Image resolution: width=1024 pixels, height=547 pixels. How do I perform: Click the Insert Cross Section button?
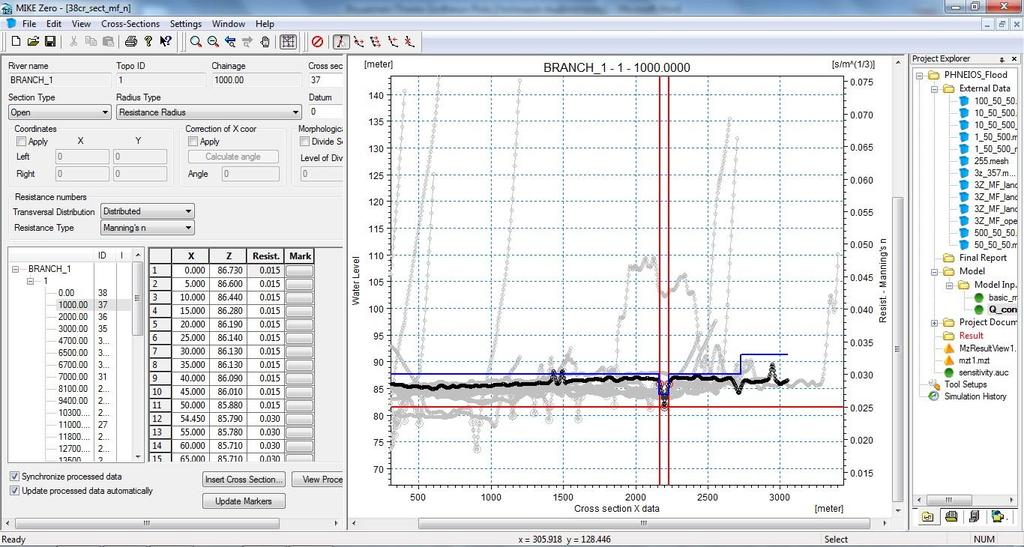pos(244,479)
